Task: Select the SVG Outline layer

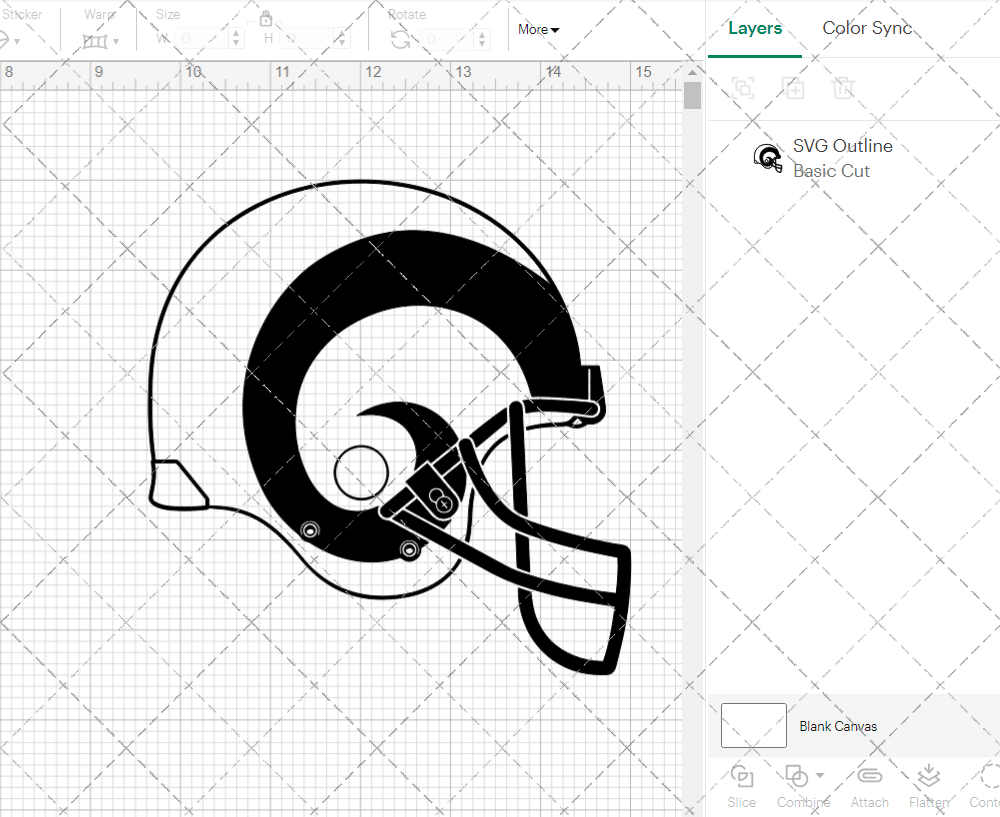Action: 843,146
